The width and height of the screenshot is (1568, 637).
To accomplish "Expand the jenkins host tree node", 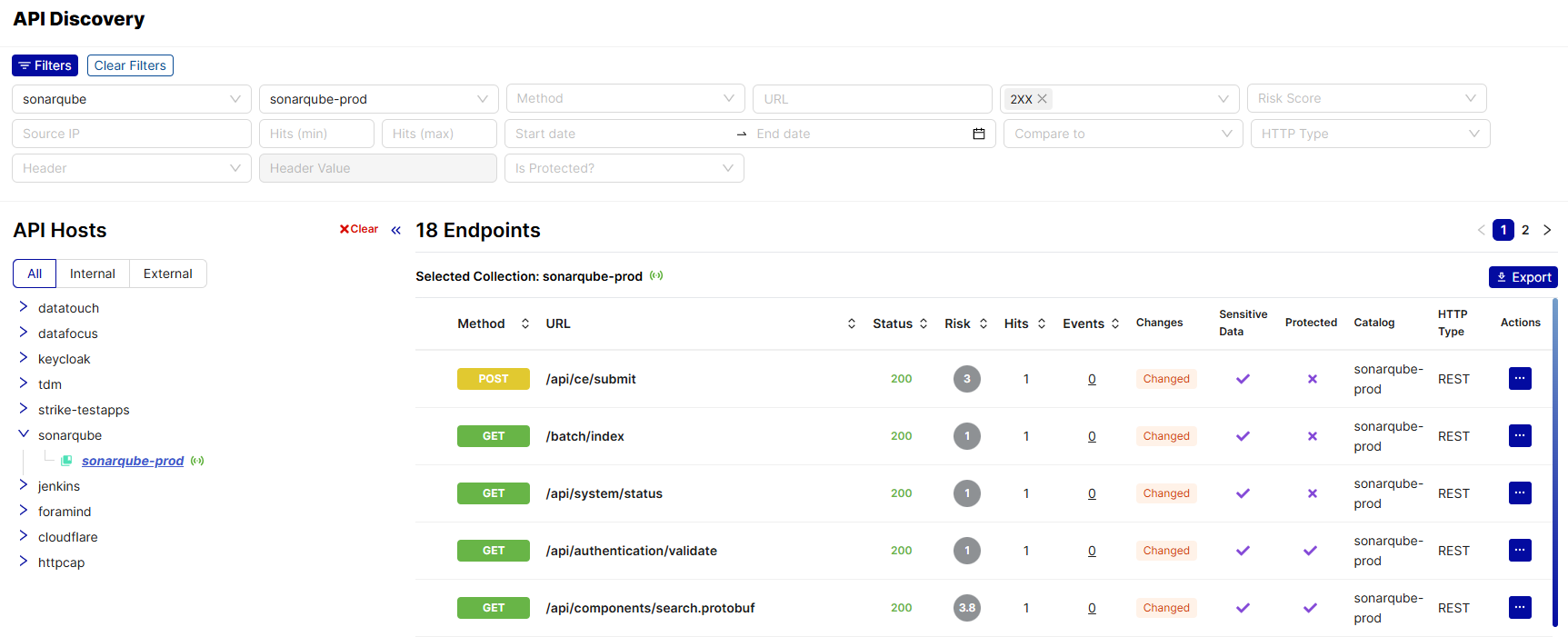I will (x=24, y=485).
